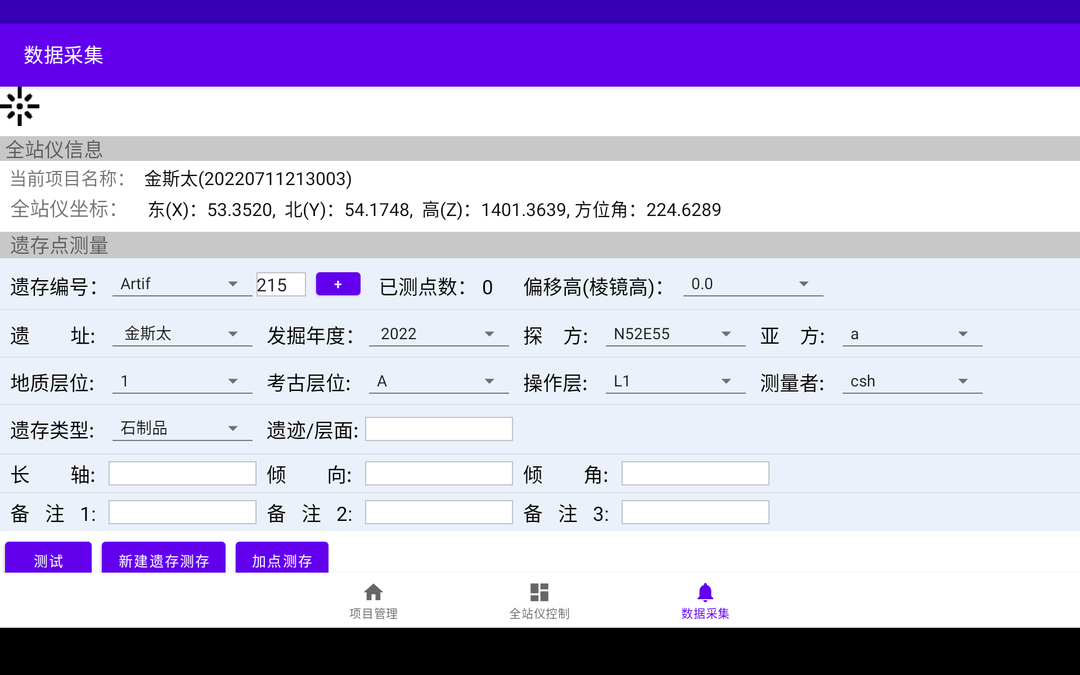Click the 当前项目名称 label
Screen dimensions: 1080x675
coord(67,178)
